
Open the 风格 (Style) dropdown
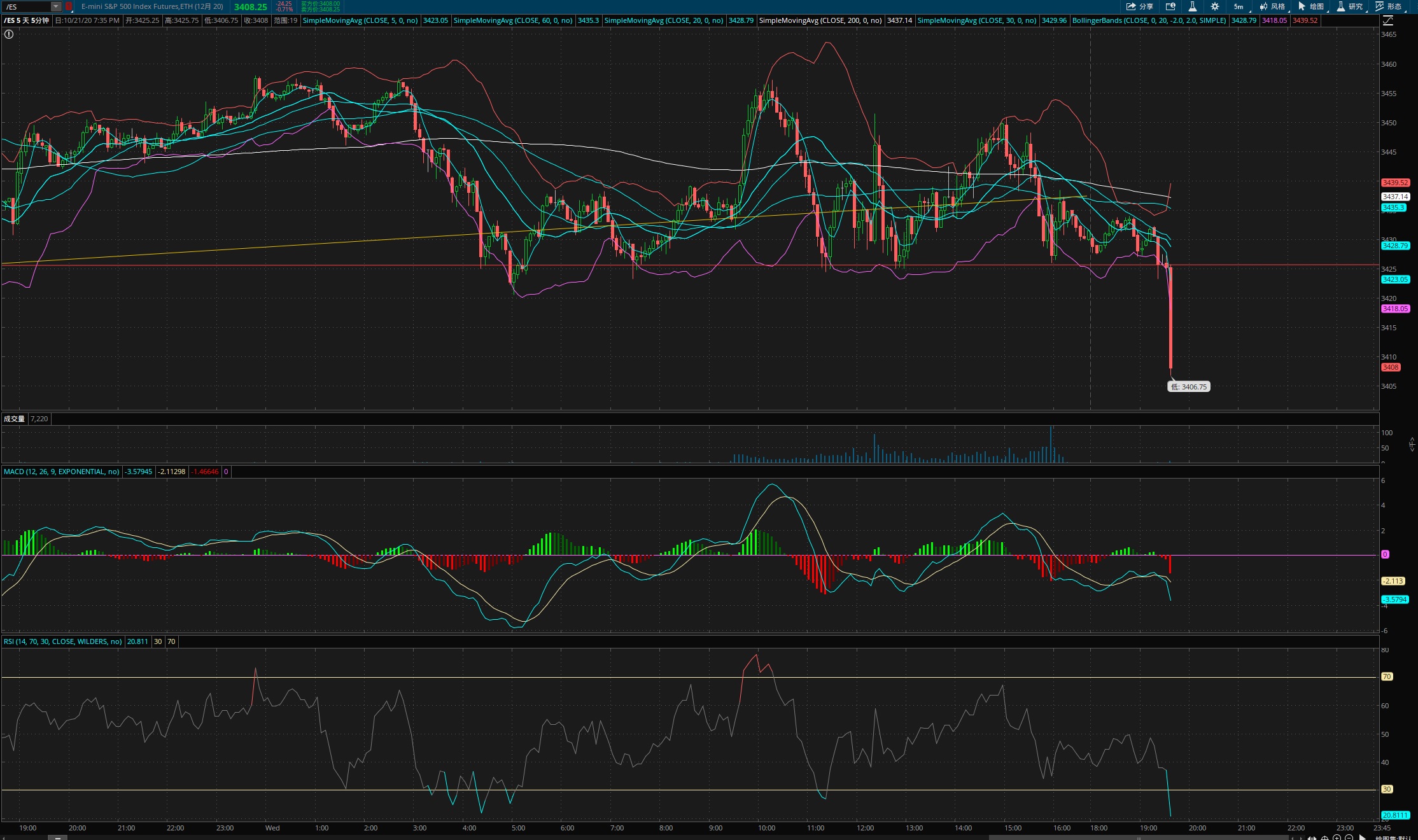[1272, 6]
